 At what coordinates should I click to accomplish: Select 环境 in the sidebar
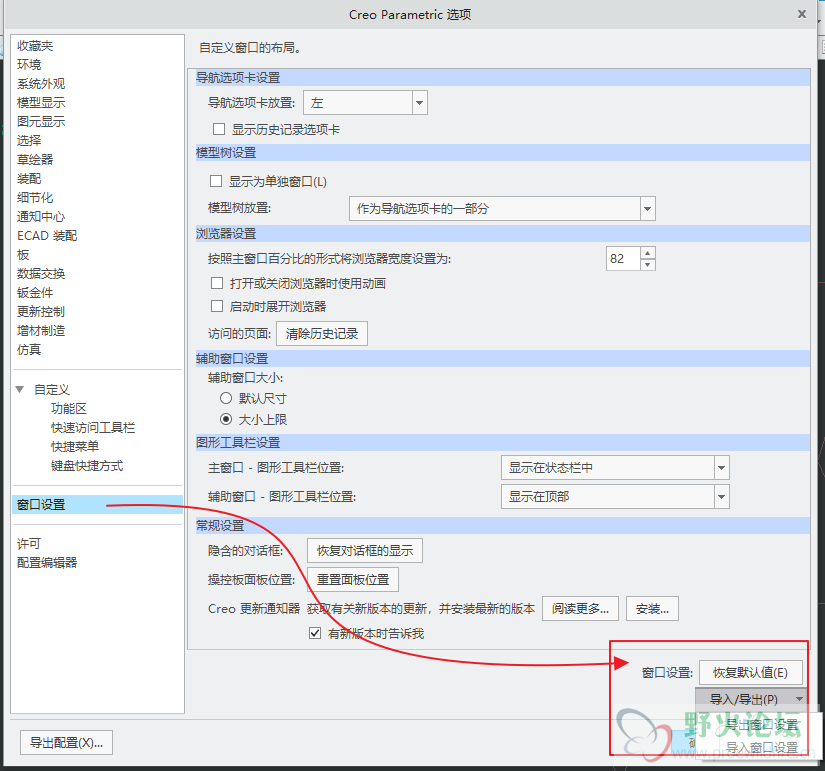click(x=29, y=65)
